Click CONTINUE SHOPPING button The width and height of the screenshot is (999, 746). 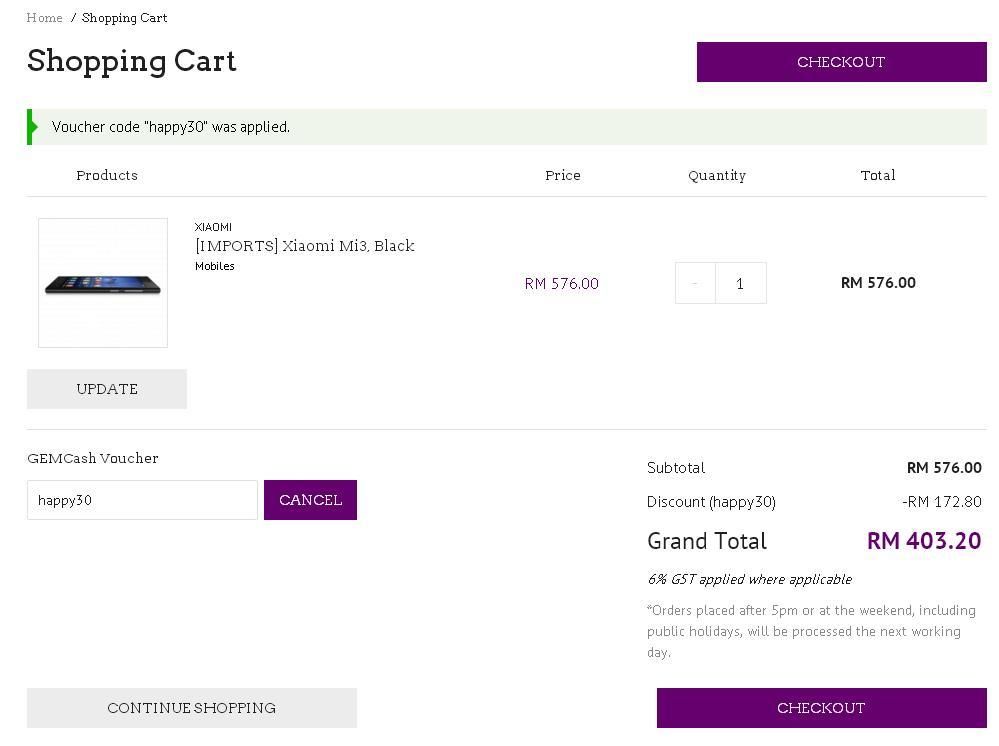point(191,708)
